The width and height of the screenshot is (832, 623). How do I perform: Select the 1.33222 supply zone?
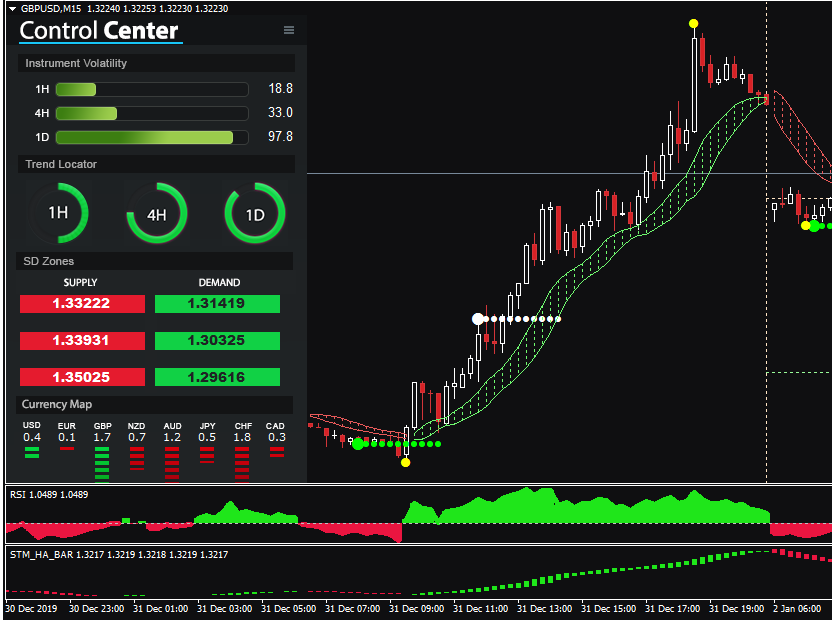(x=82, y=303)
